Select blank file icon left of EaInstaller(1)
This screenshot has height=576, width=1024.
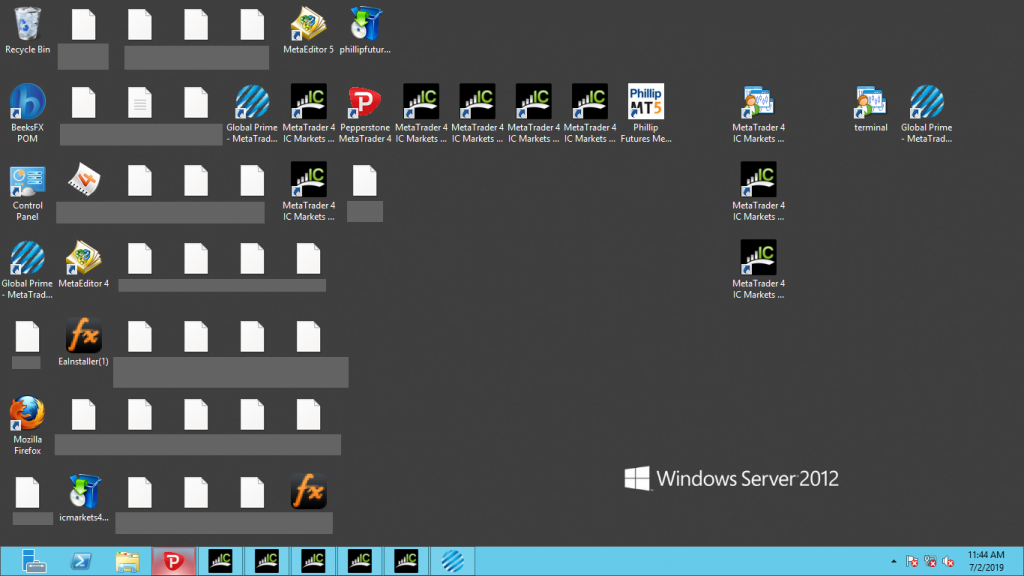27,336
